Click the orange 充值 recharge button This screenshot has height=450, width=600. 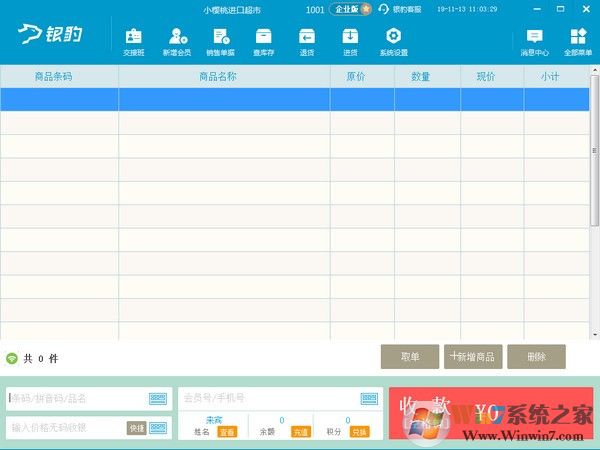(301, 432)
